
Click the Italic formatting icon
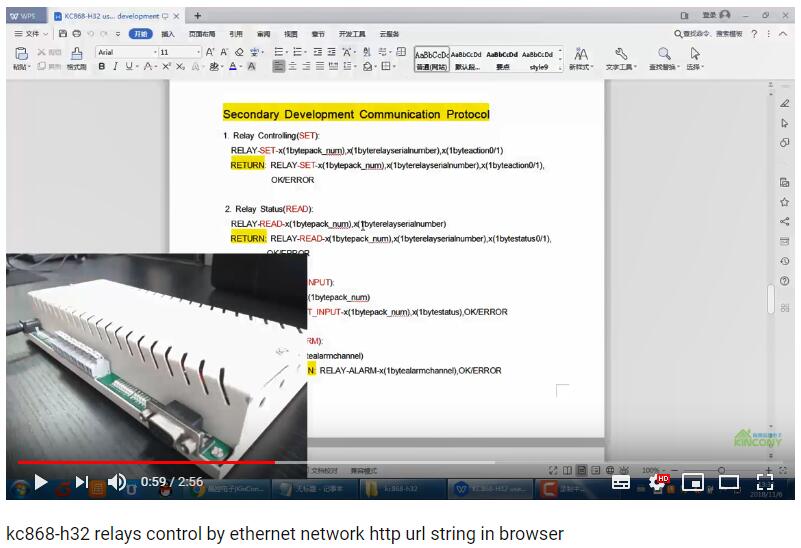pos(115,66)
